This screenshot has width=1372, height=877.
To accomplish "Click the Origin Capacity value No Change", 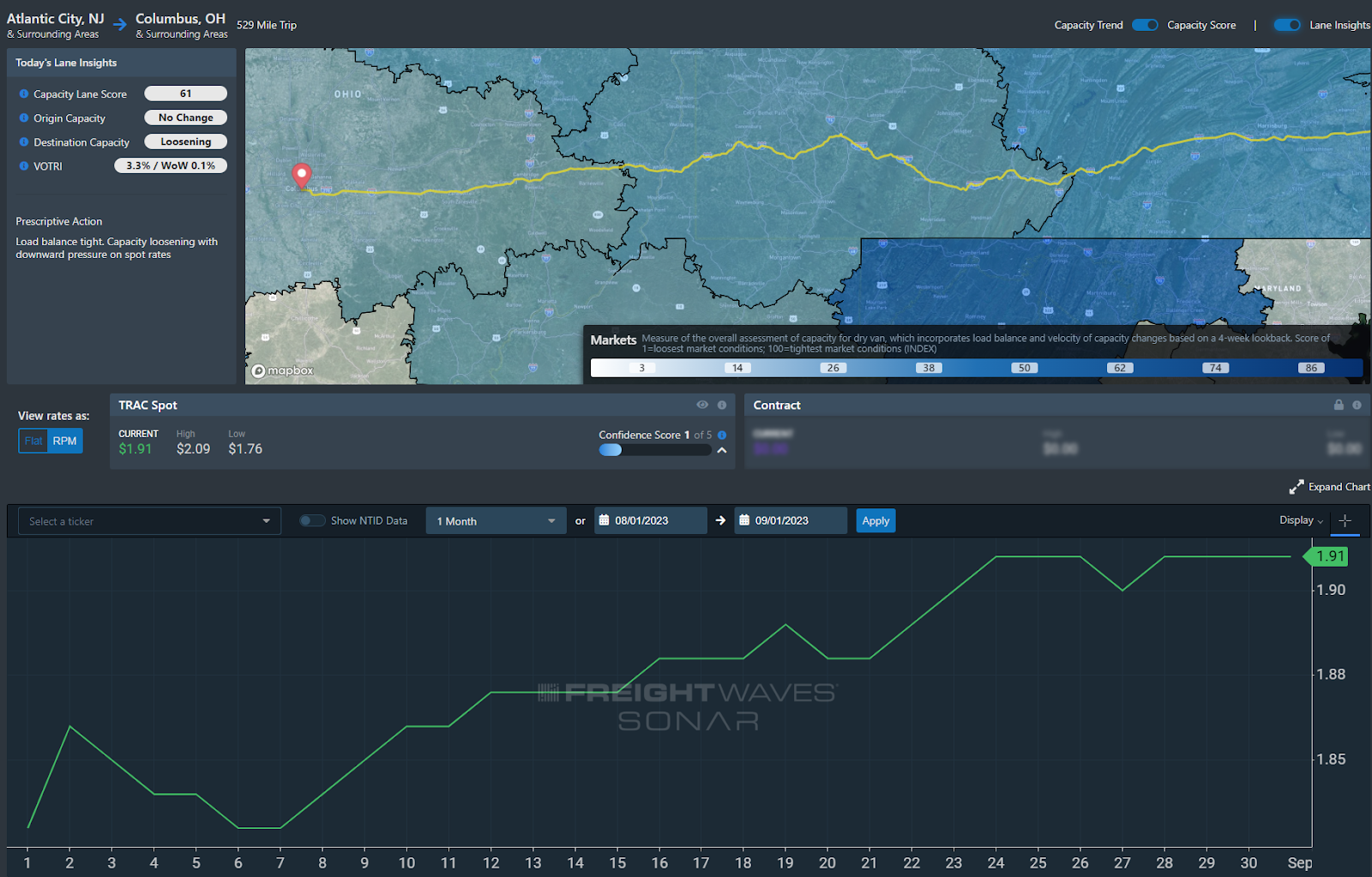I will coord(185,117).
